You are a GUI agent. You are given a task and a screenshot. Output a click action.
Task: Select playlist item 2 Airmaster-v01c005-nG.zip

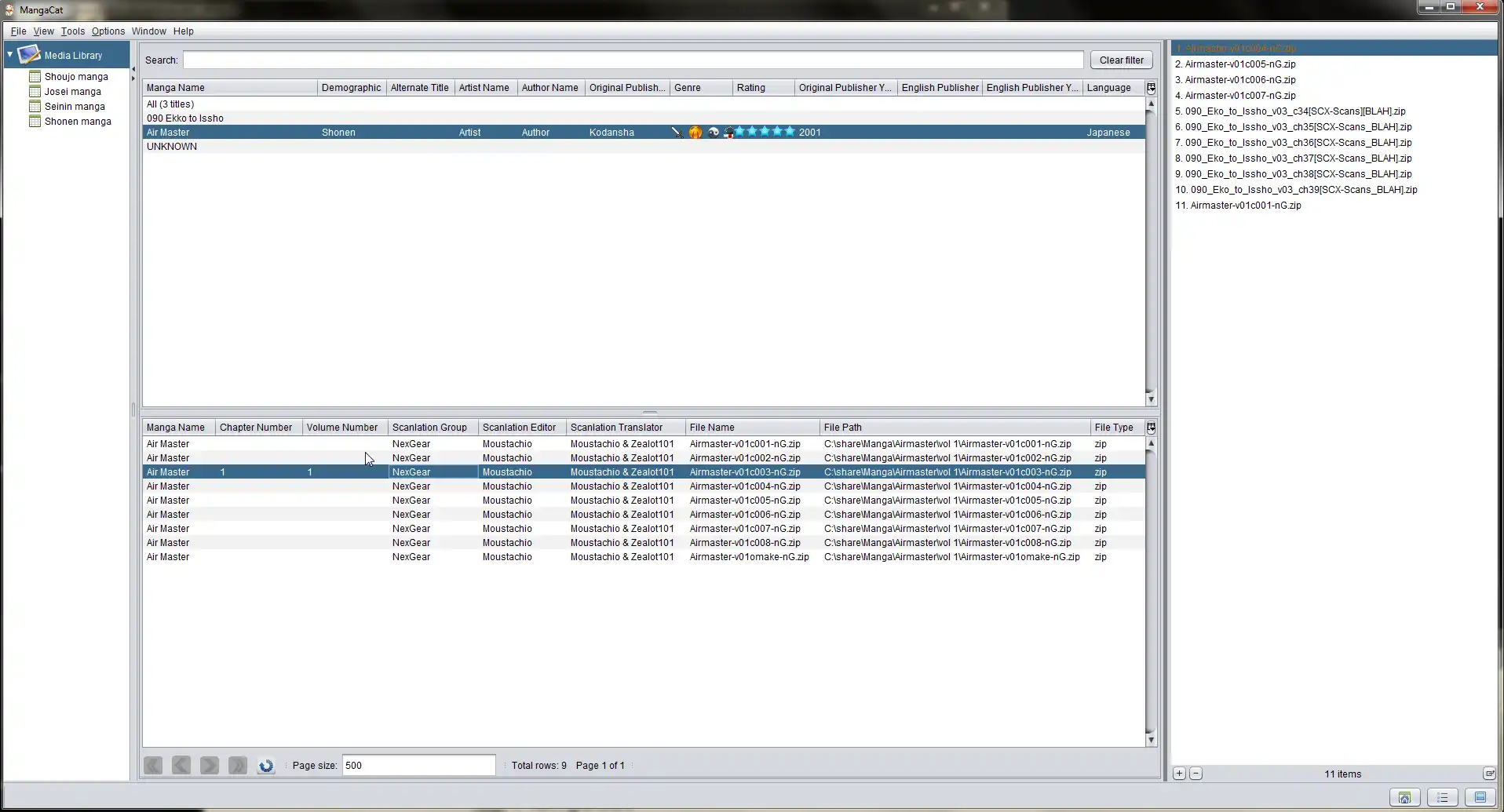[1334, 64]
